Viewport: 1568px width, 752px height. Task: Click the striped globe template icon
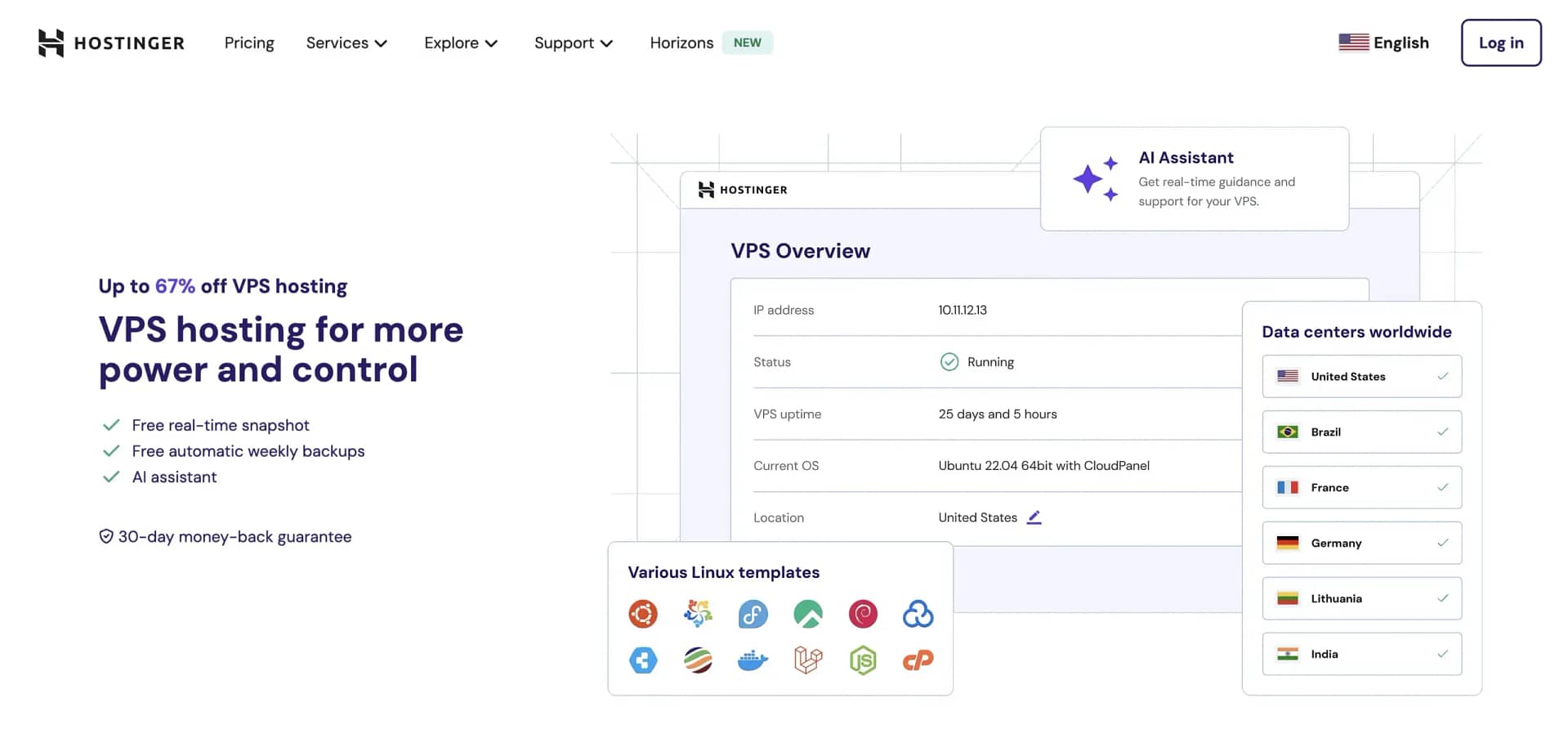click(x=698, y=660)
